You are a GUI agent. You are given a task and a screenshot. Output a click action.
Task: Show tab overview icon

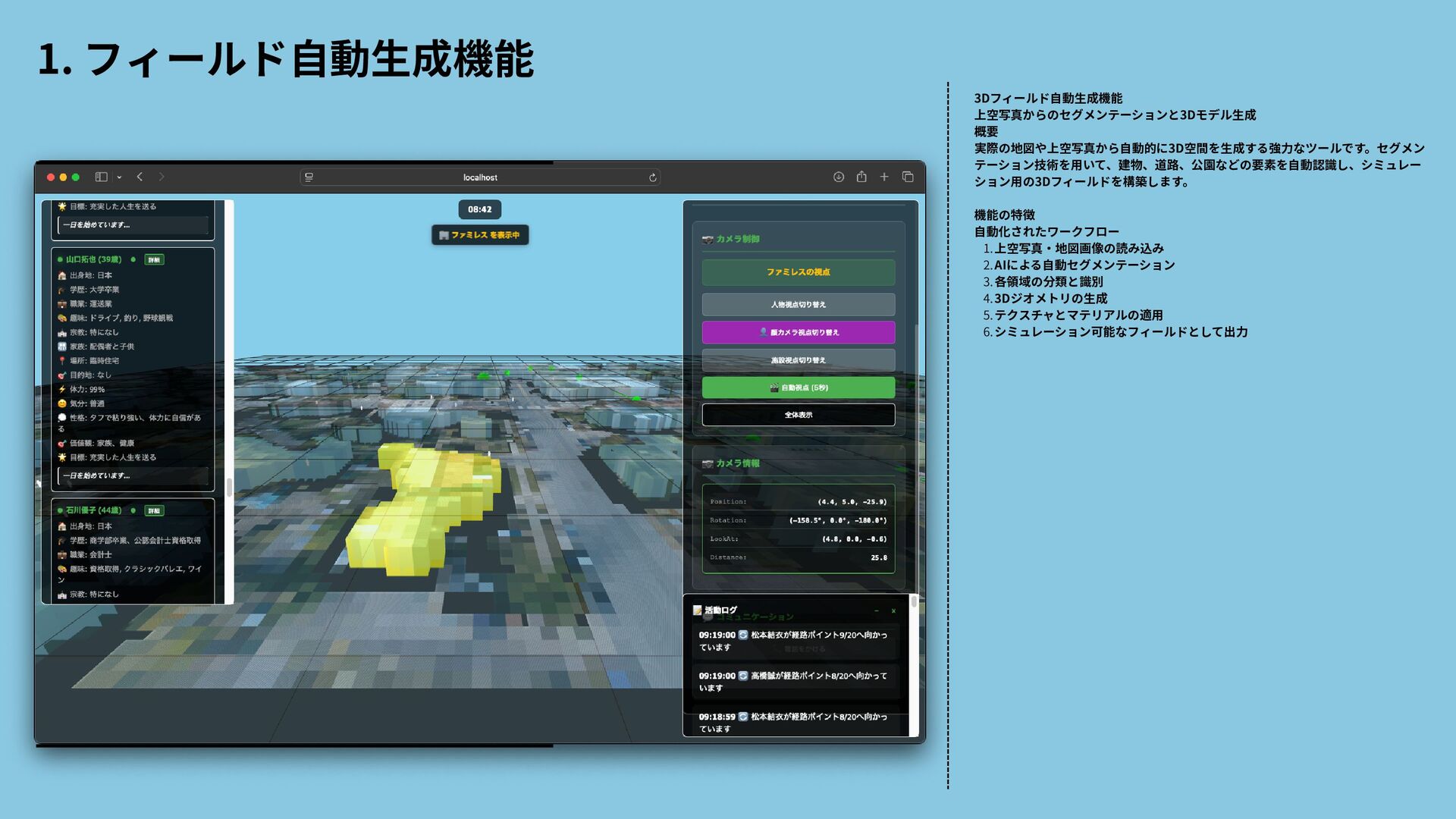tap(908, 177)
